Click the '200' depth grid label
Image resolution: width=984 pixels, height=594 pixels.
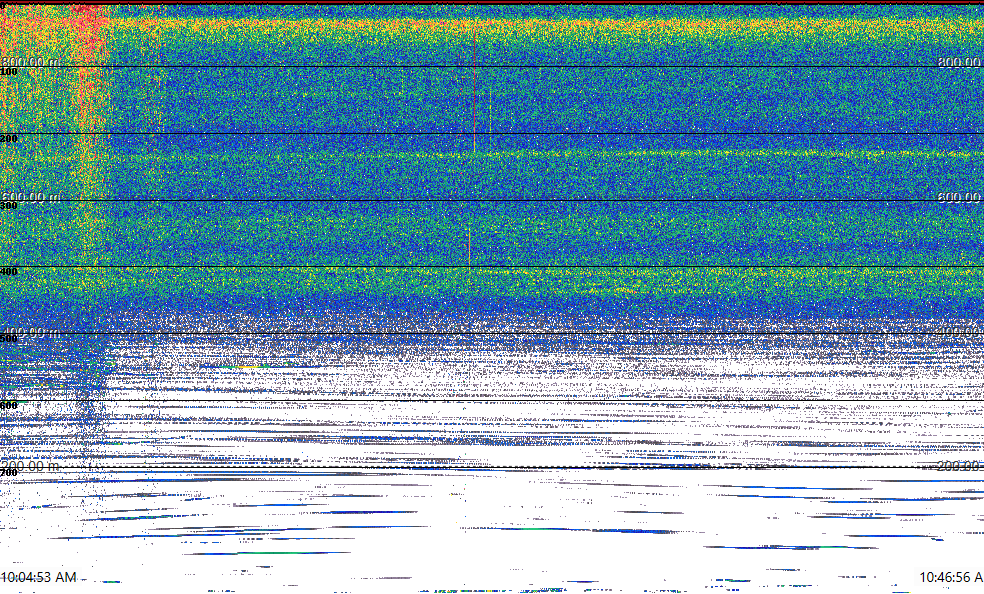coord(9,139)
